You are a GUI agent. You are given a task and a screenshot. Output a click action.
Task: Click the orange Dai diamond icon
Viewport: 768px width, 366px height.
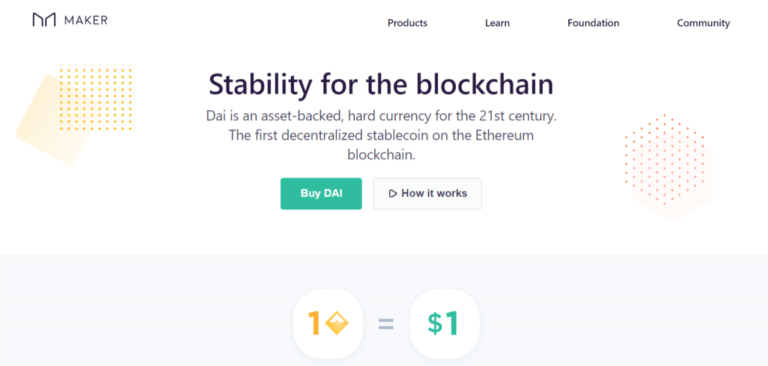(x=336, y=323)
